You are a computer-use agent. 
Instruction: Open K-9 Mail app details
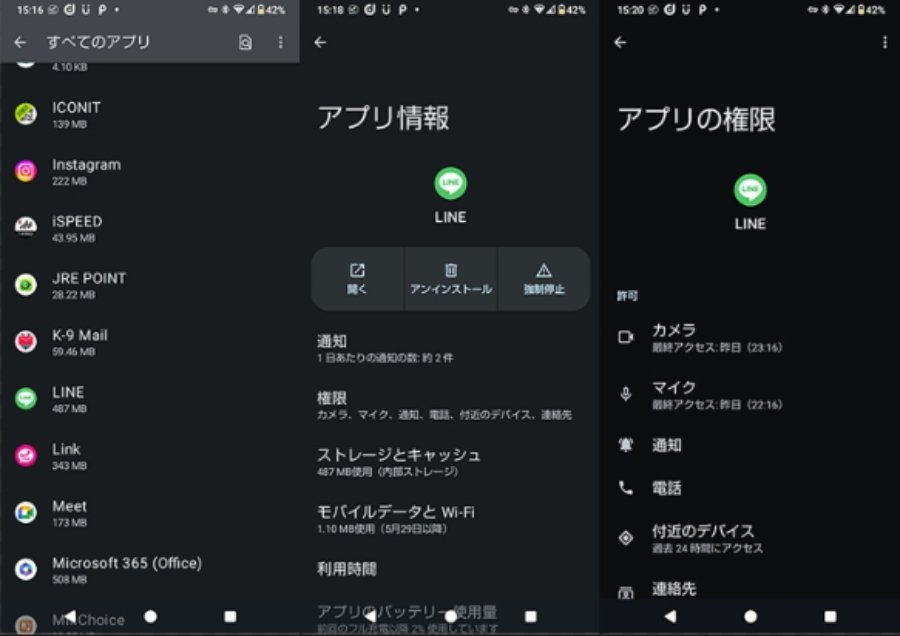79,341
